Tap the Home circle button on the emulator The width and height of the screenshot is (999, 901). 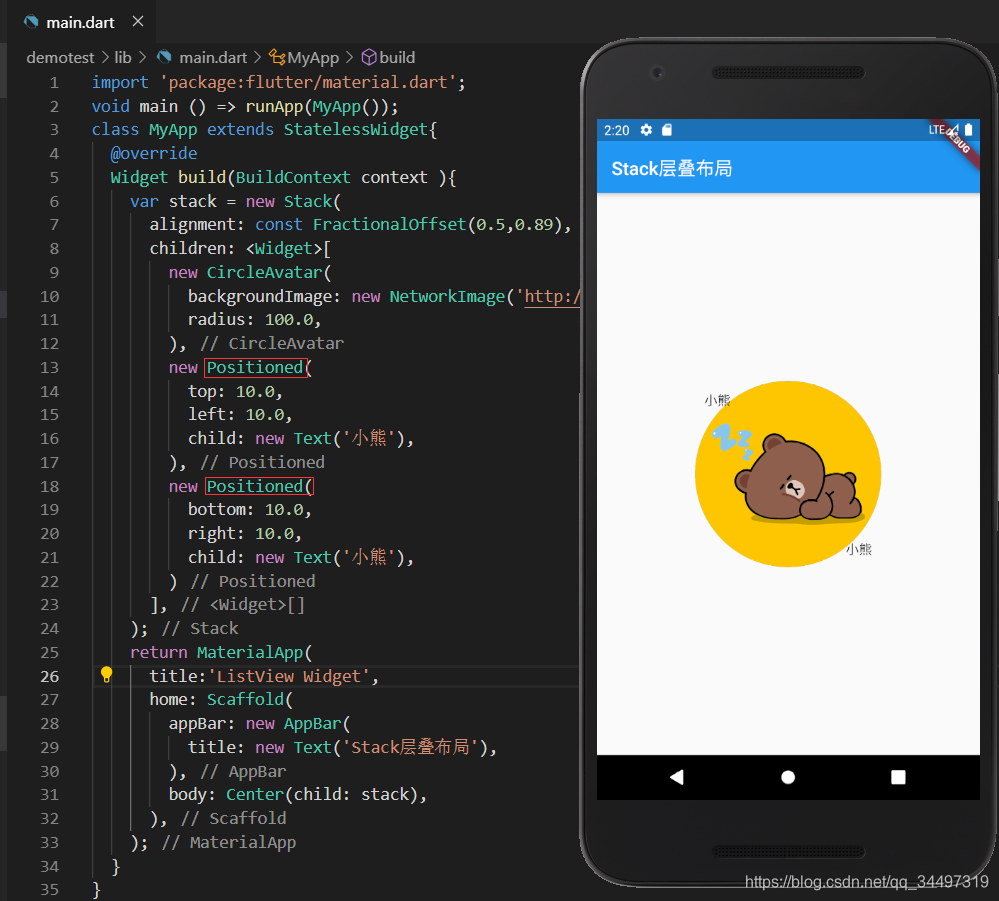point(788,777)
